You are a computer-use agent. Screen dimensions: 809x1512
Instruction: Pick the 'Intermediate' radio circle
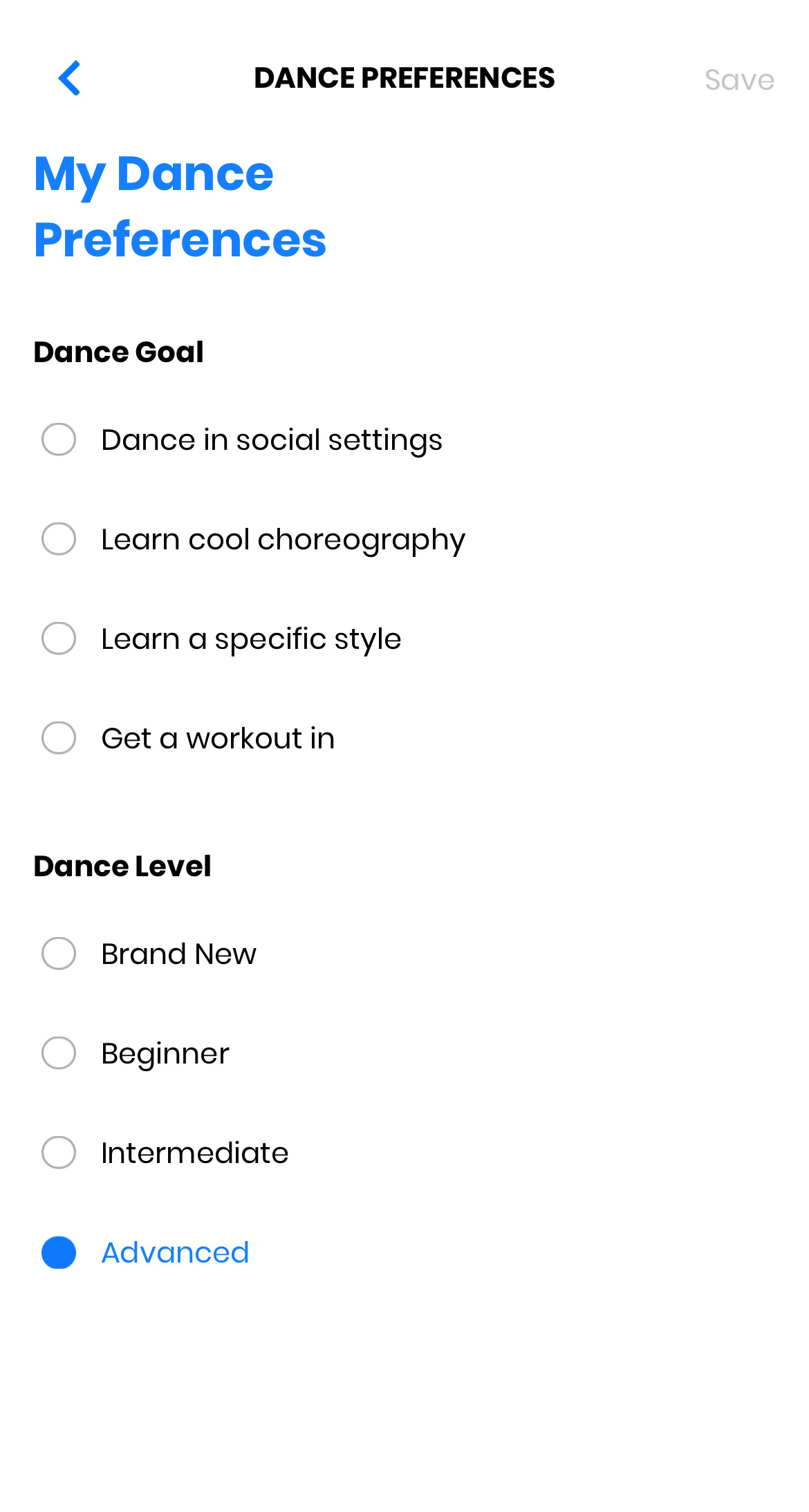click(x=59, y=1153)
